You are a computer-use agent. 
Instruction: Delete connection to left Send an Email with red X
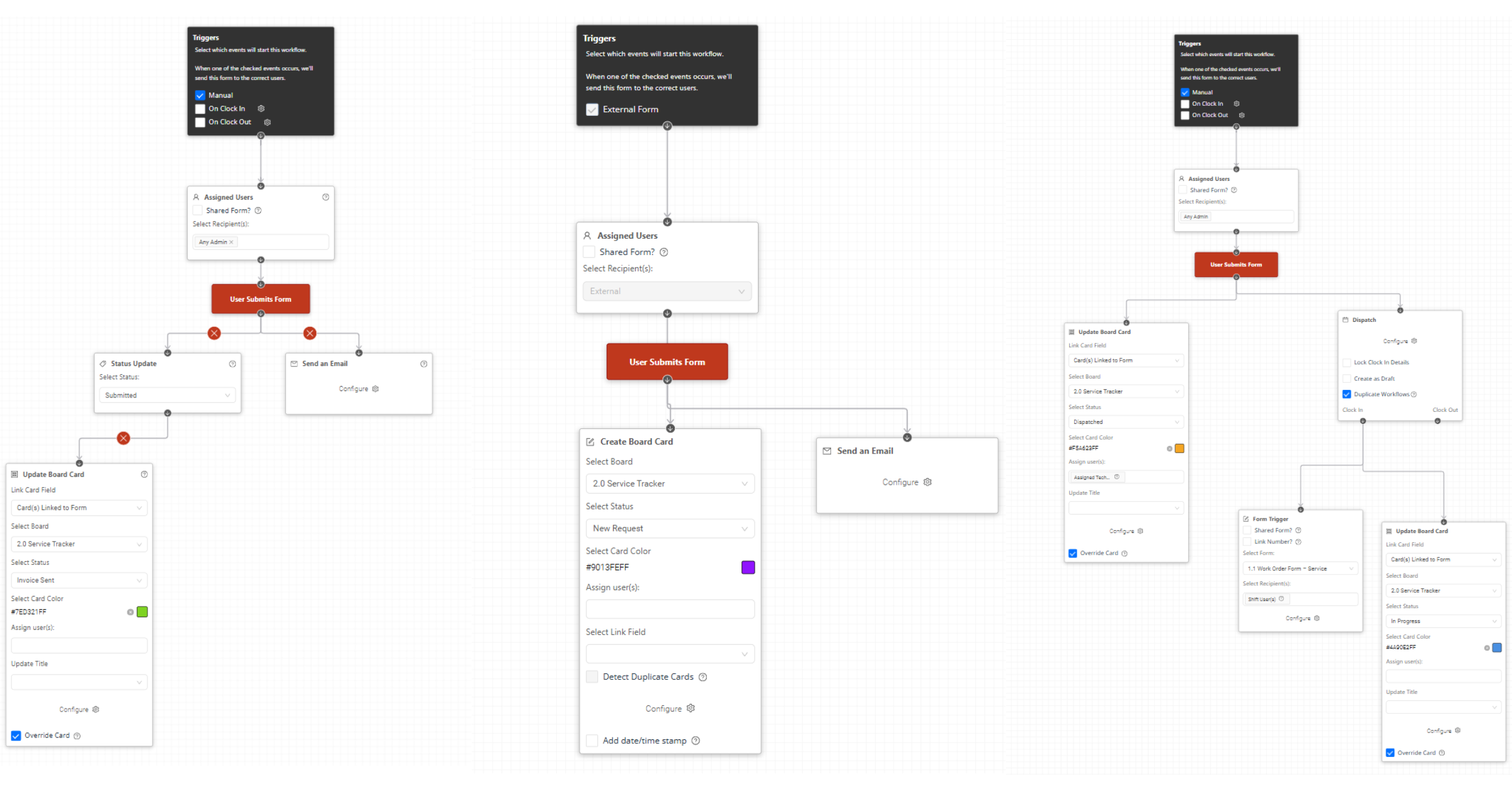[310, 333]
